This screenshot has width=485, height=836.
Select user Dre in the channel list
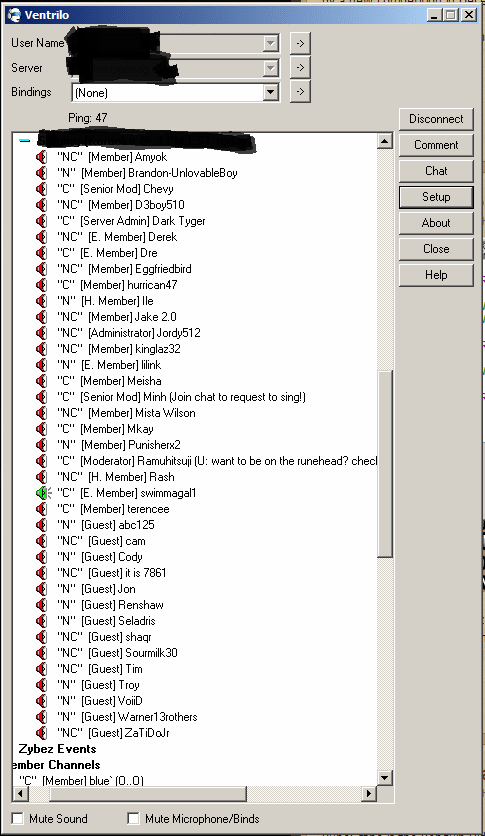click(107, 253)
